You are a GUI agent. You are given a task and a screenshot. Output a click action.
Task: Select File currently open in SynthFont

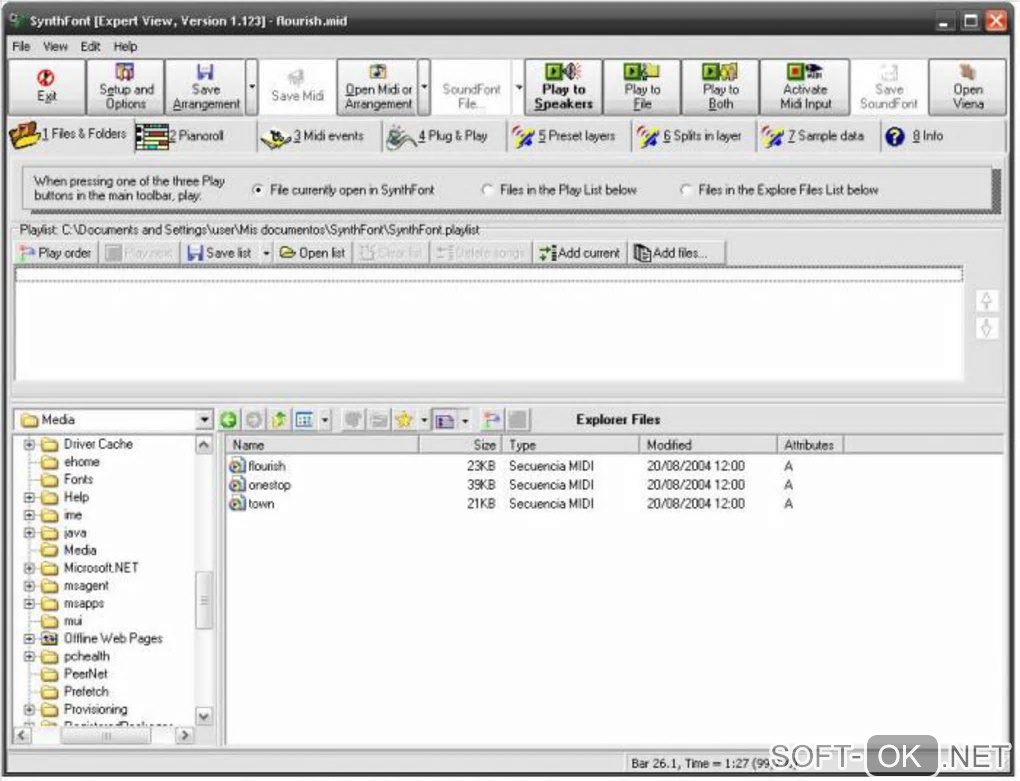point(258,190)
